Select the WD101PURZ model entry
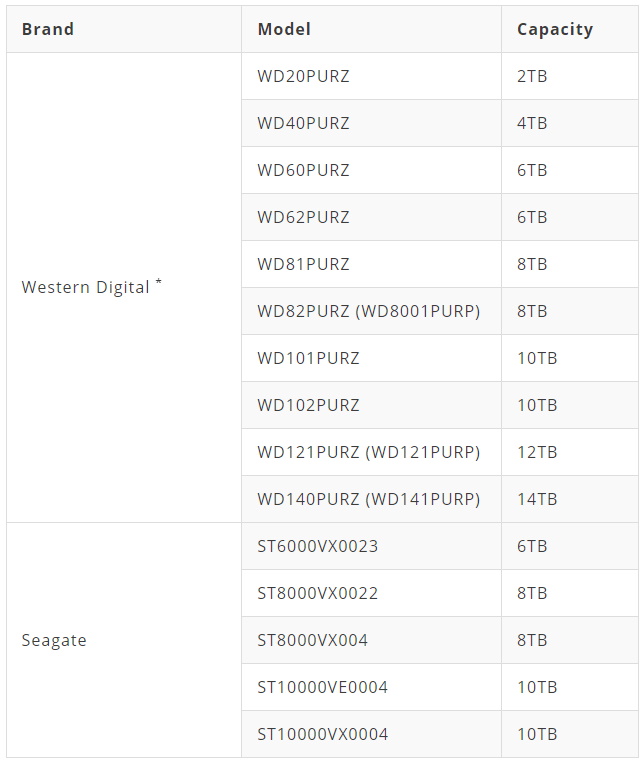Image resolution: width=644 pixels, height=764 pixels. click(x=371, y=358)
